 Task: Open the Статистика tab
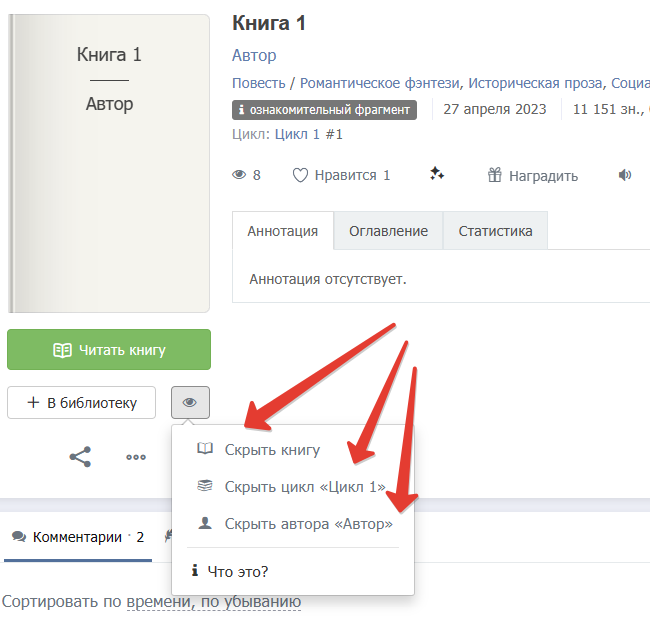point(495,231)
